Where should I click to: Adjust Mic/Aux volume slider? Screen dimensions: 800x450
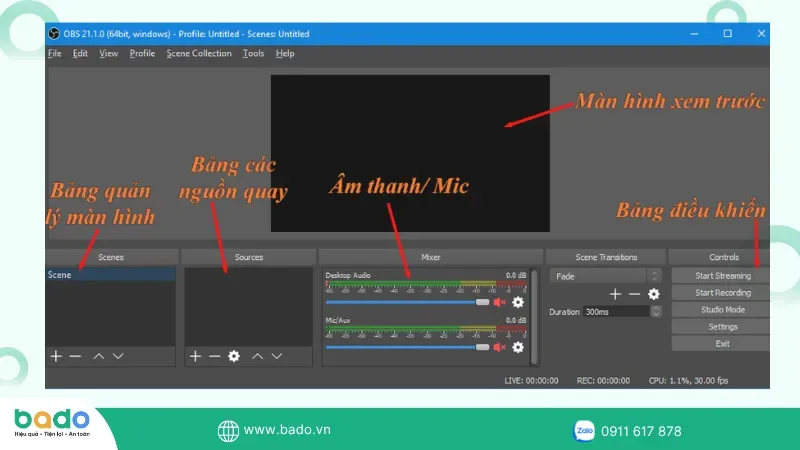point(407,347)
